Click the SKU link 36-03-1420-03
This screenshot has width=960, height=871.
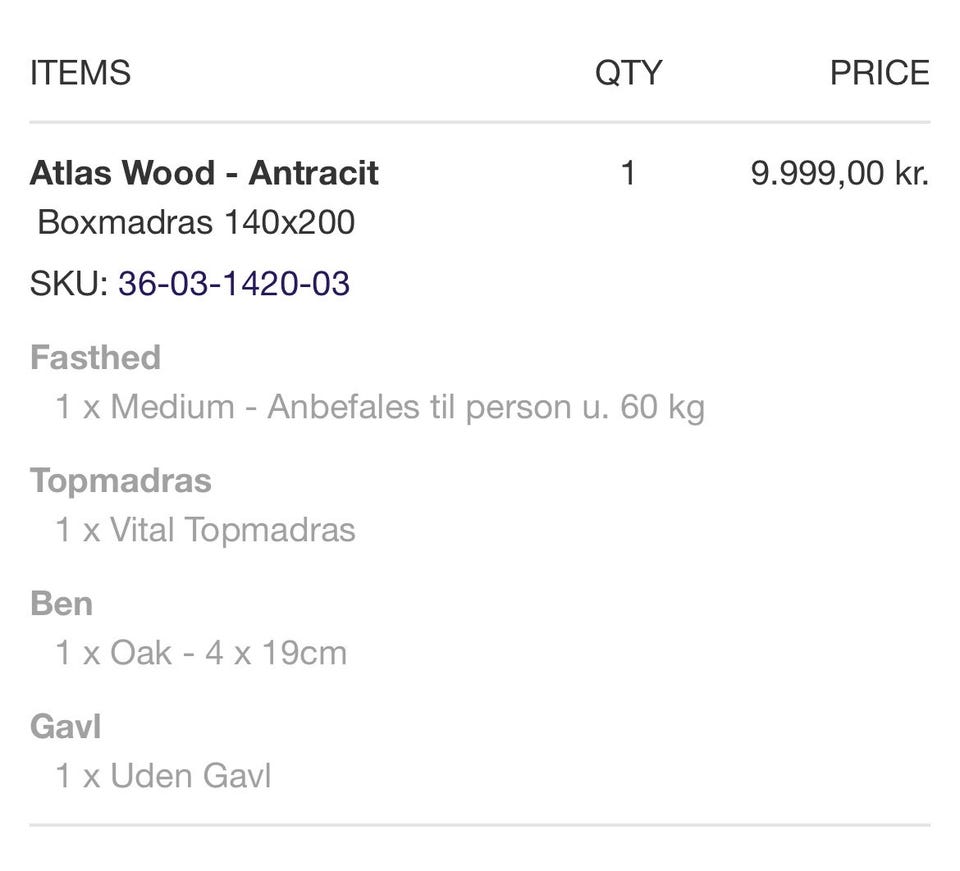(234, 284)
